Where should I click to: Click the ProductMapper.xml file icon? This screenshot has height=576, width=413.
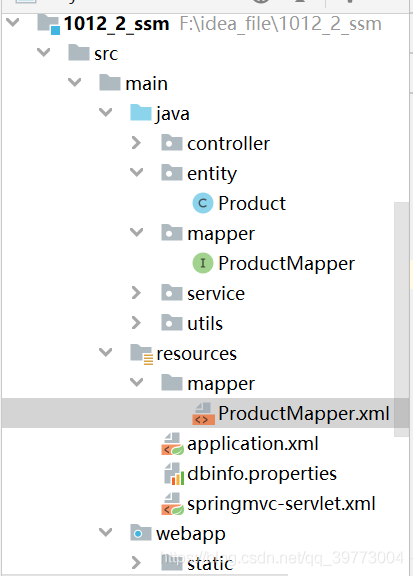coord(204,414)
